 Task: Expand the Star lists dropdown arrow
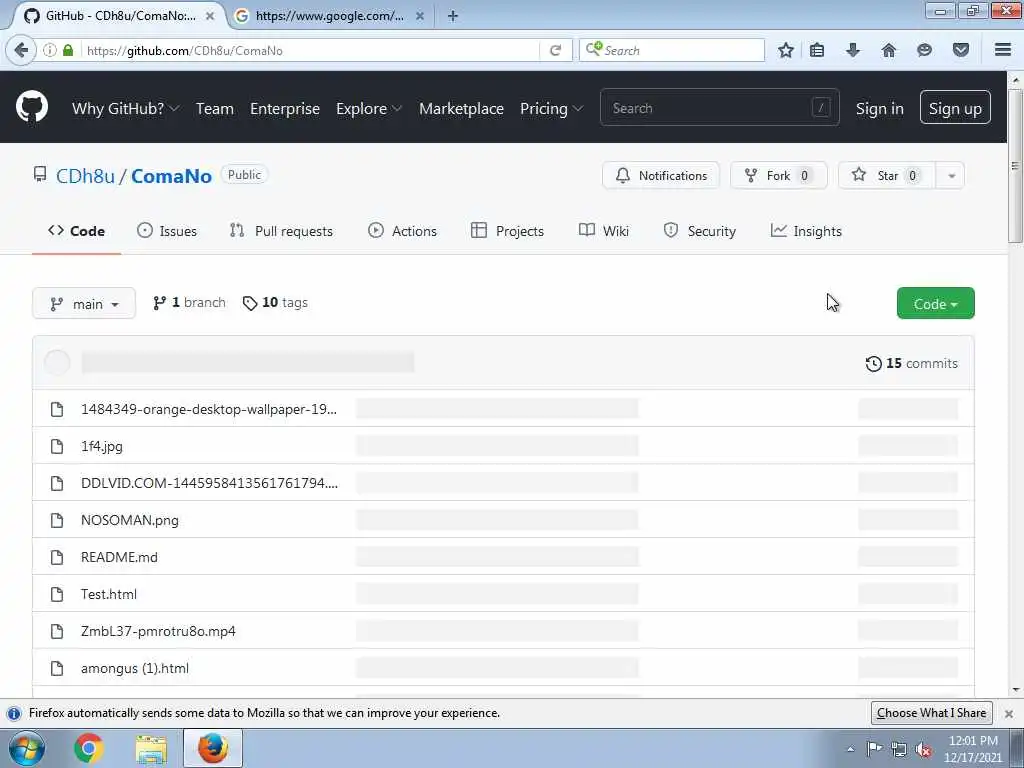(951, 176)
